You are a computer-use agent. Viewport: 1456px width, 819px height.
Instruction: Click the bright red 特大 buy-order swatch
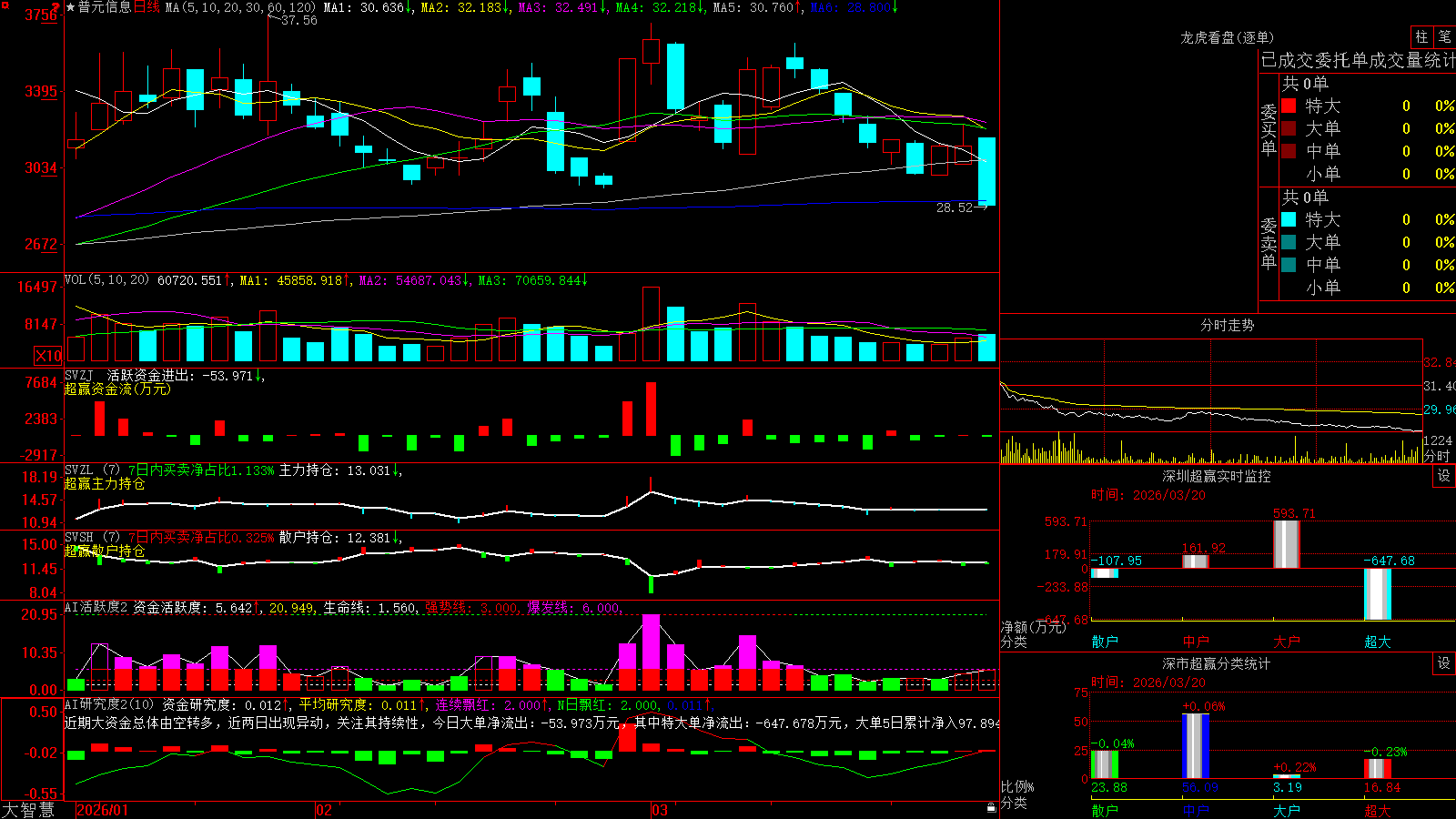1289,106
